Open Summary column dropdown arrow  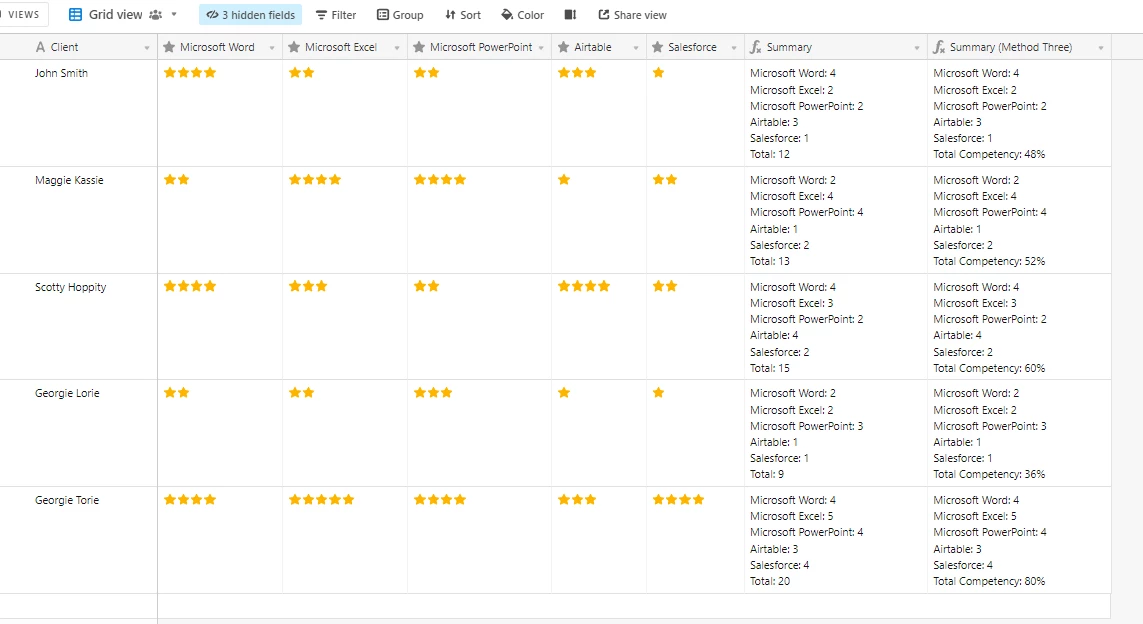click(x=916, y=48)
